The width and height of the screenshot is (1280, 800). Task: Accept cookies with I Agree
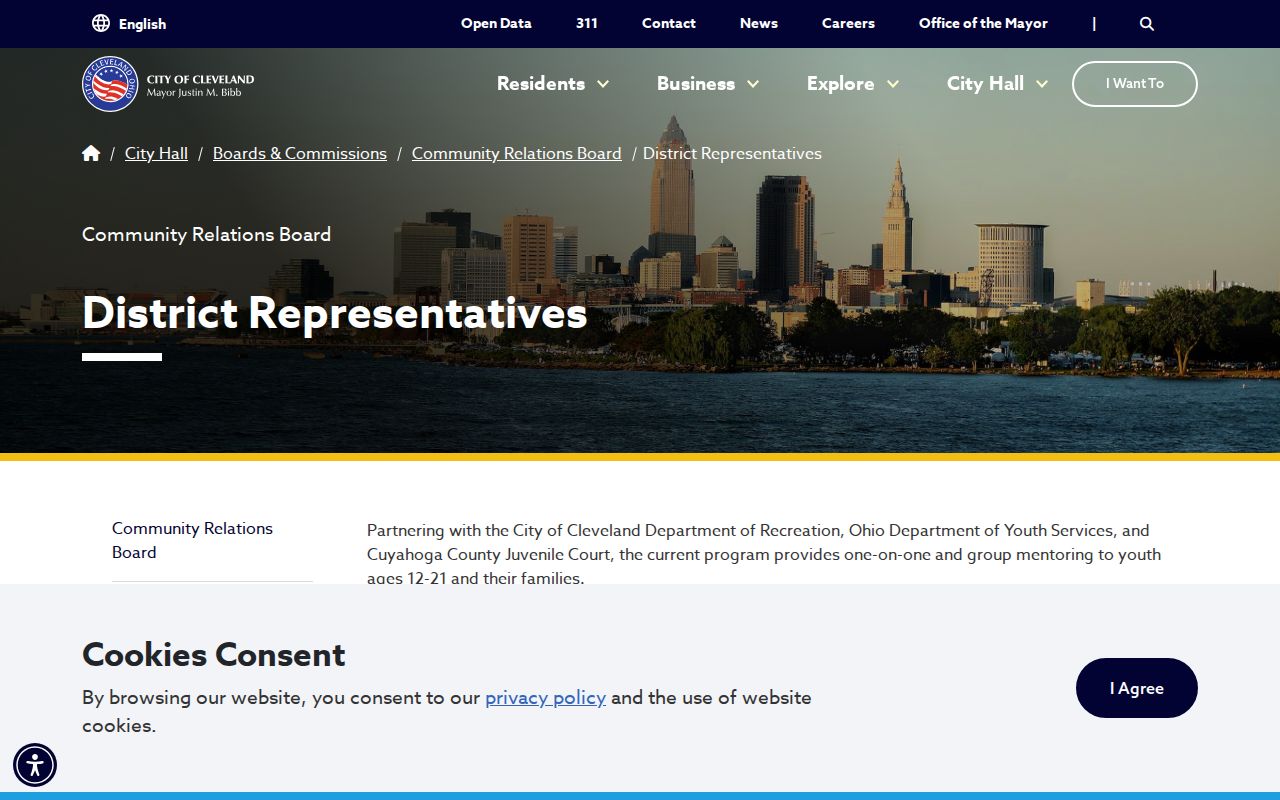click(x=1137, y=688)
